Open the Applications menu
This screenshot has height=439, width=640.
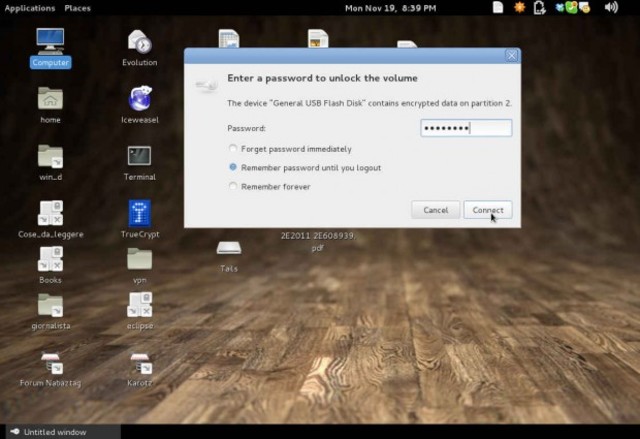30,8
